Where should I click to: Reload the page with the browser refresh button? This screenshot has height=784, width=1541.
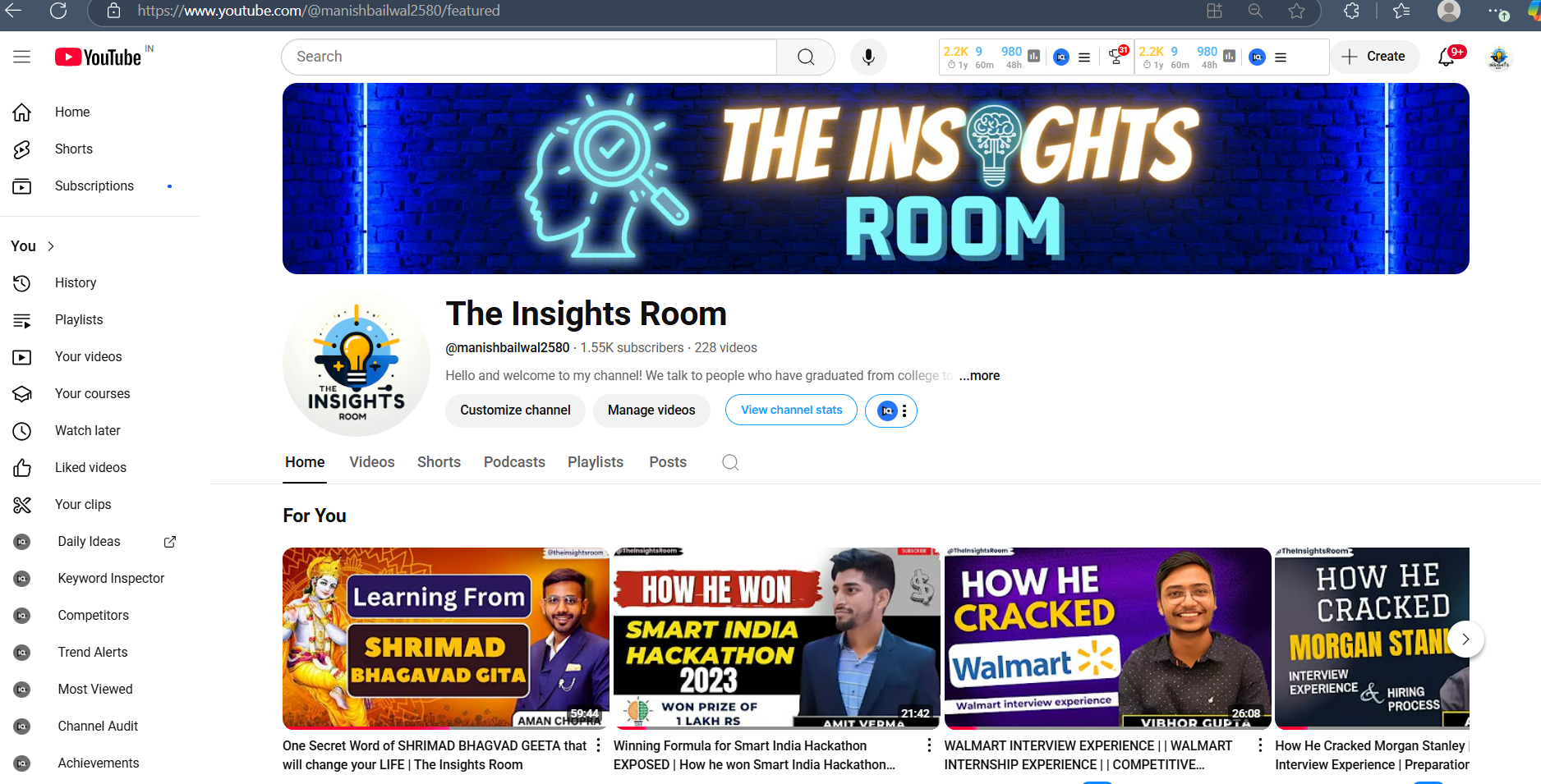click(57, 11)
